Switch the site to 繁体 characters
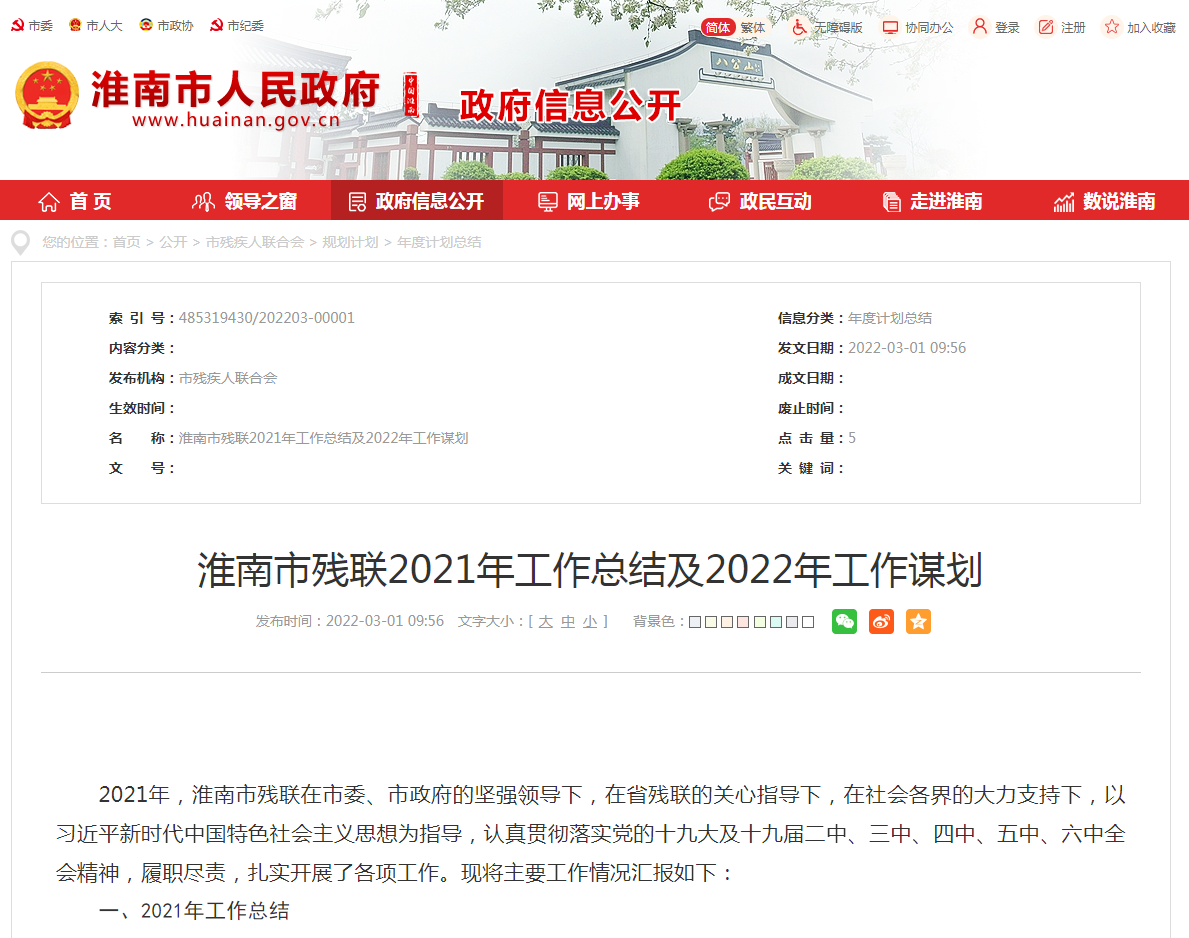The width and height of the screenshot is (1189, 938). point(752,27)
